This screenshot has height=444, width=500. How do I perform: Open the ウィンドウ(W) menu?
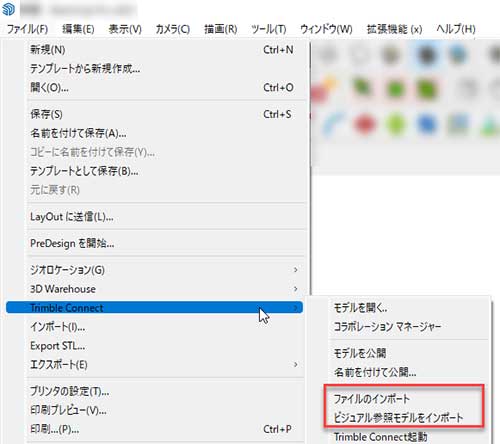point(326,29)
